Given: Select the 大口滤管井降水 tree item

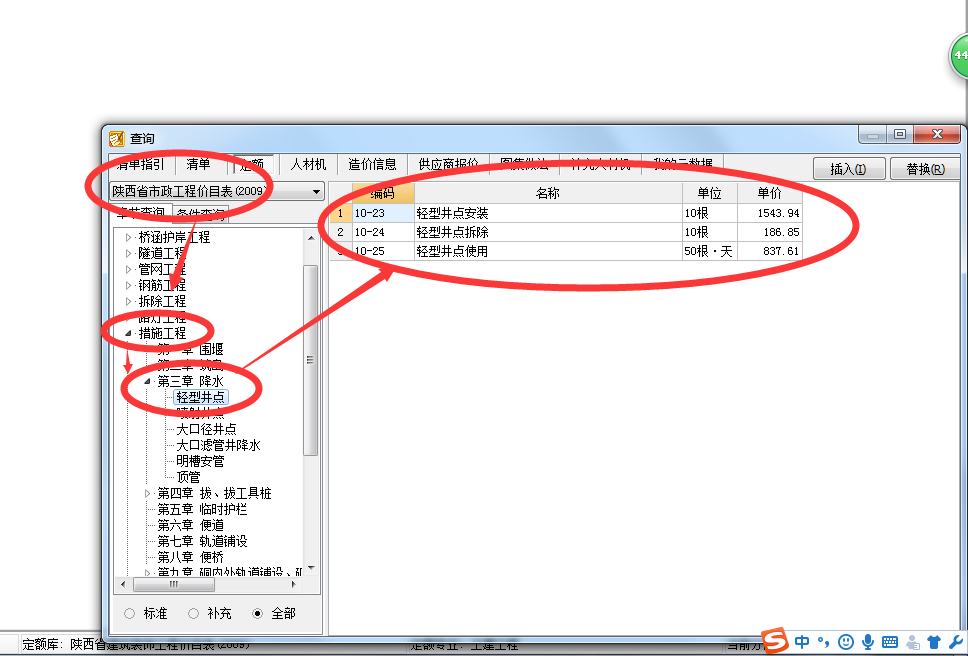Looking at the screenshot, I should [219, 445].
